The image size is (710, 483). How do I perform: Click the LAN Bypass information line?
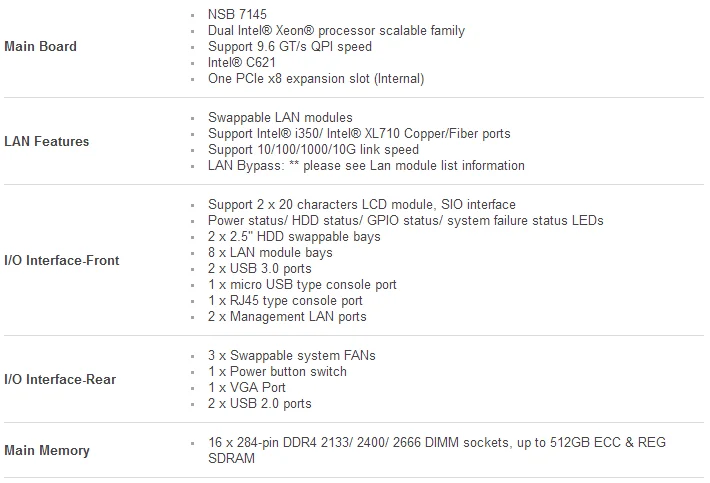(x=366, y=166)
